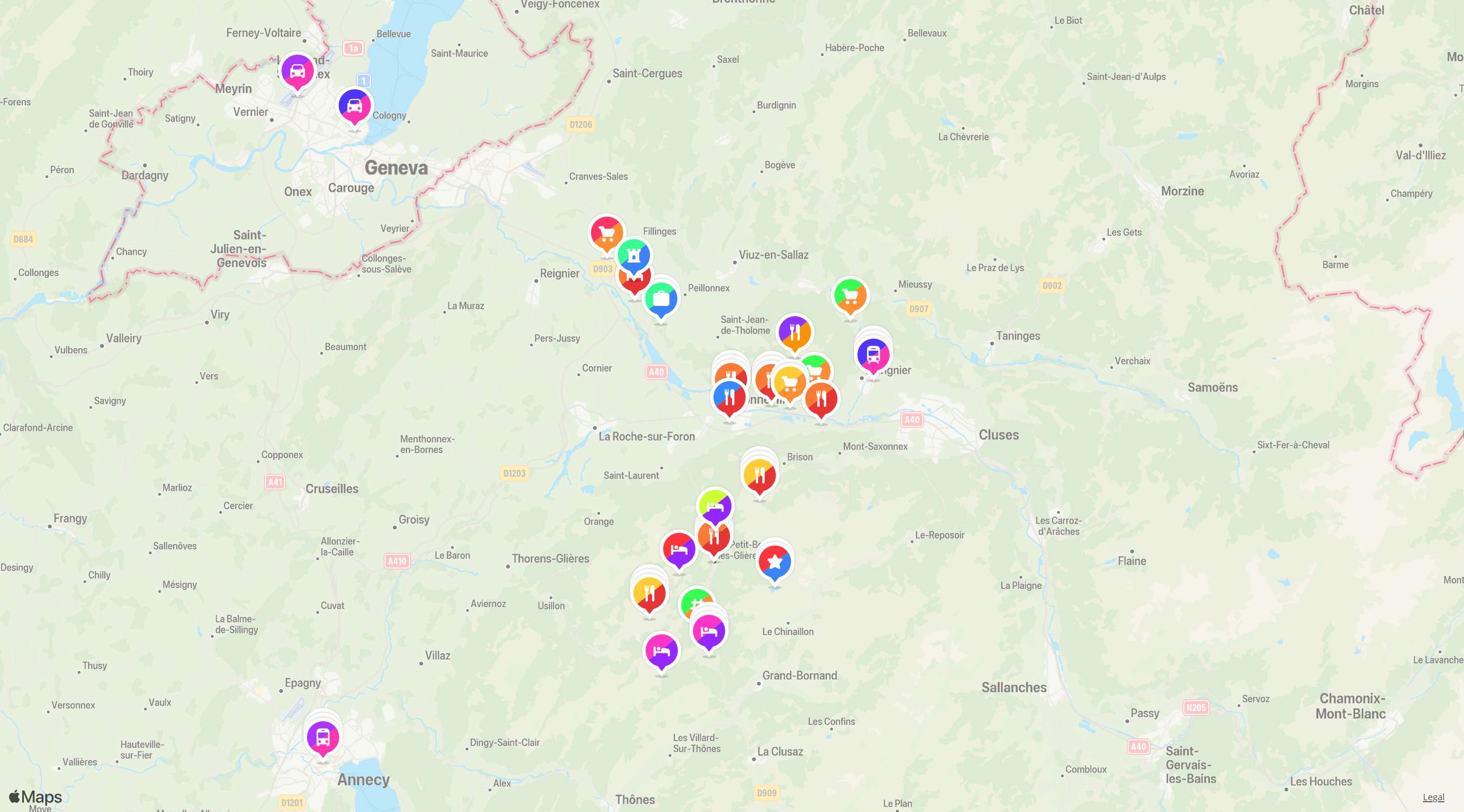Click the Cluses town label
The width and height of the screenshot is (1464, 812).
998,435
